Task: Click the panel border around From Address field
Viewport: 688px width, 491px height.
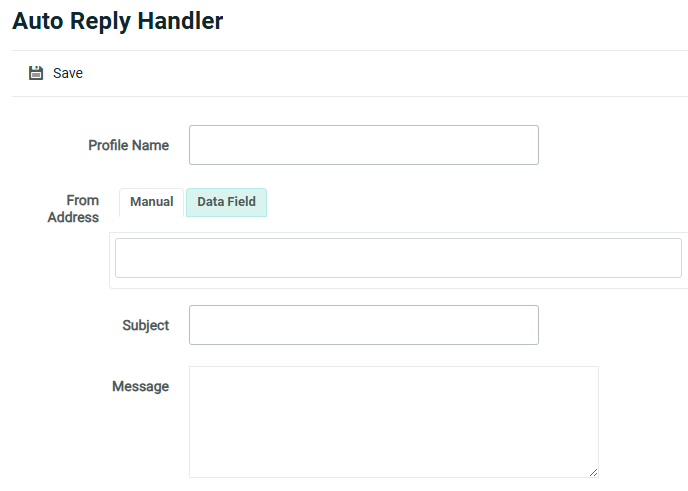Action: 112,260
